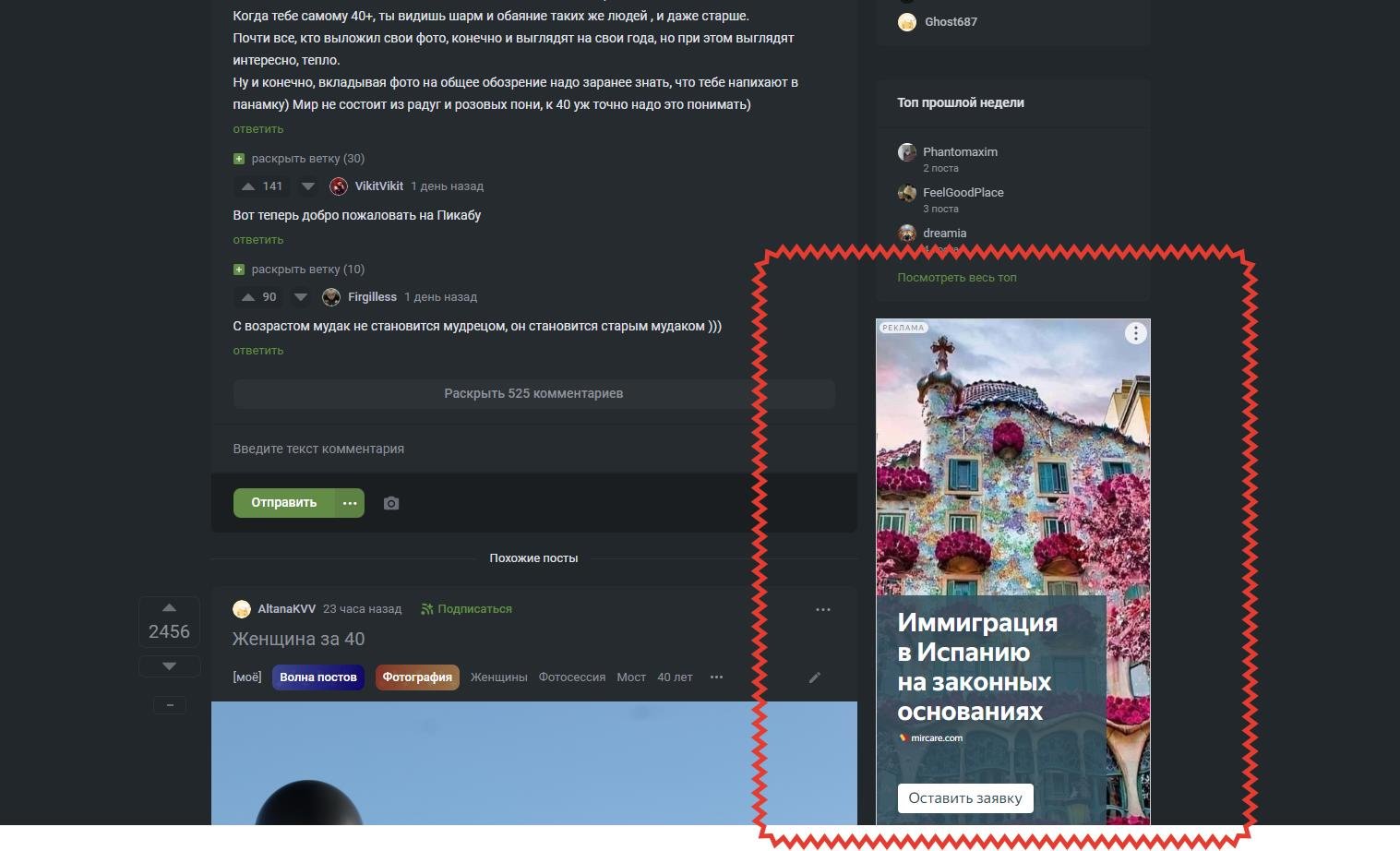The height and width of the screenshot is (851, 1400).
Task: Click minus icon below post rating
Action: click(x=170, y=705)
